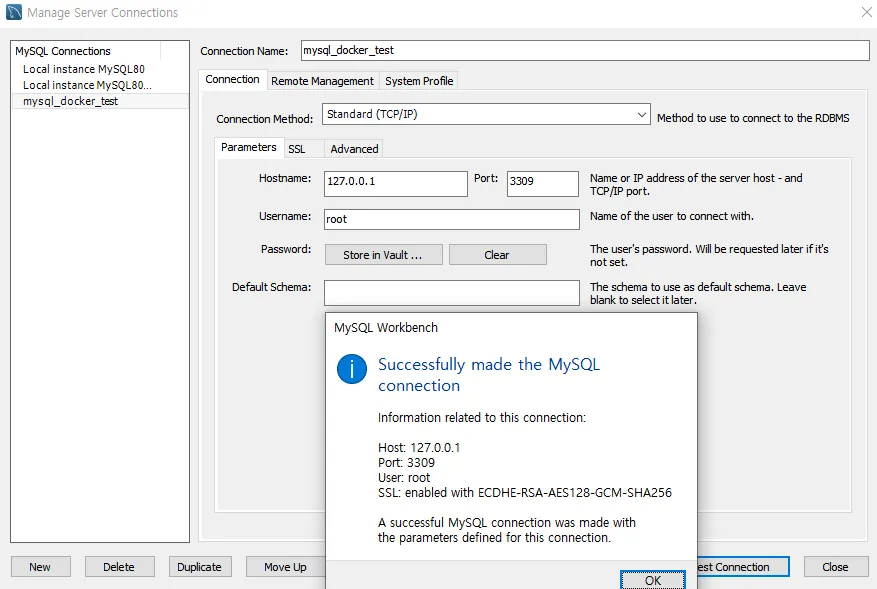This screenshot has width=877, height=589.
Task: Click the Close button at bottom right
Action: [835, 567]
